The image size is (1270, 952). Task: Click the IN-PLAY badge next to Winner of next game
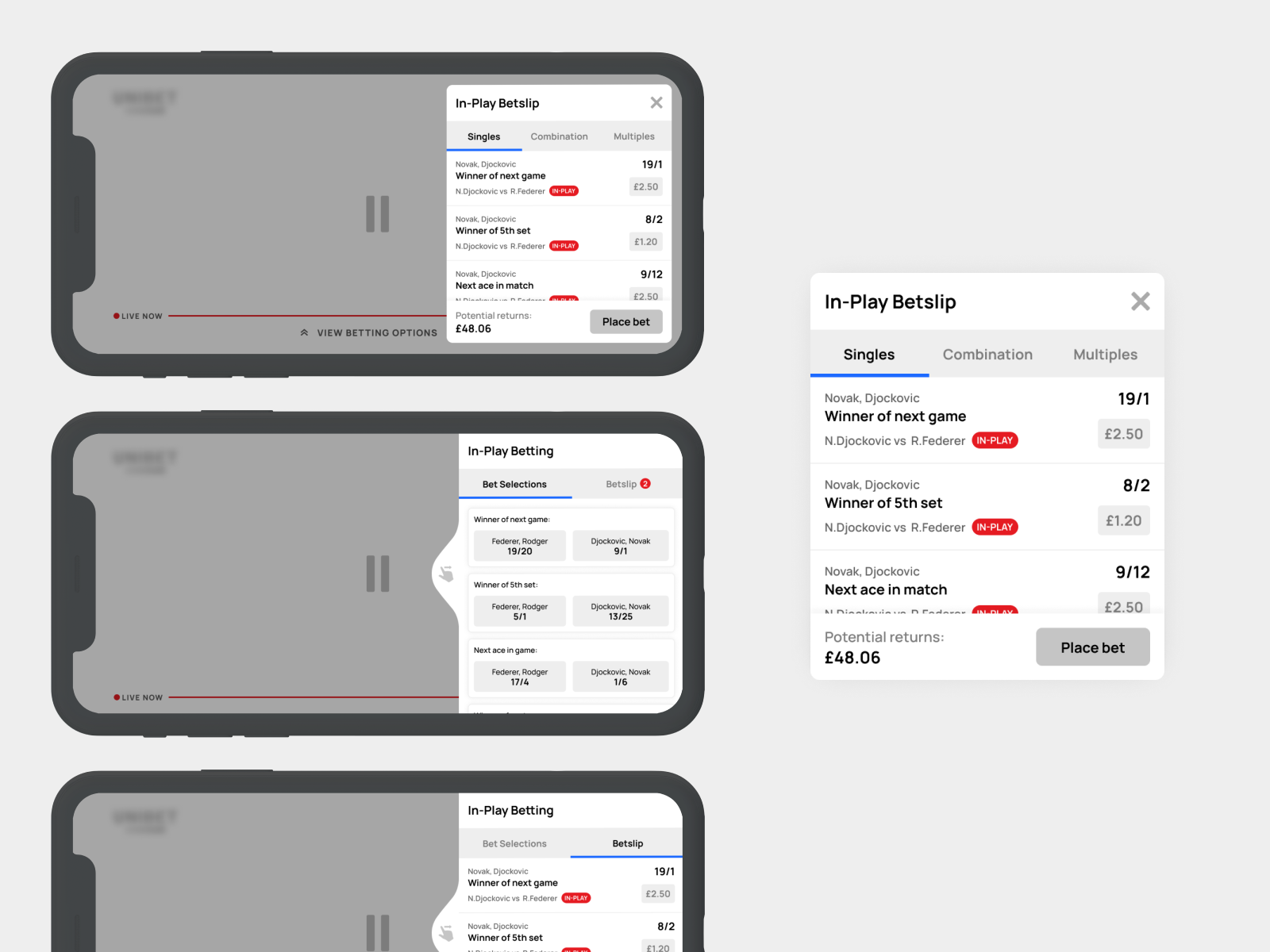(x=995, y=440)
